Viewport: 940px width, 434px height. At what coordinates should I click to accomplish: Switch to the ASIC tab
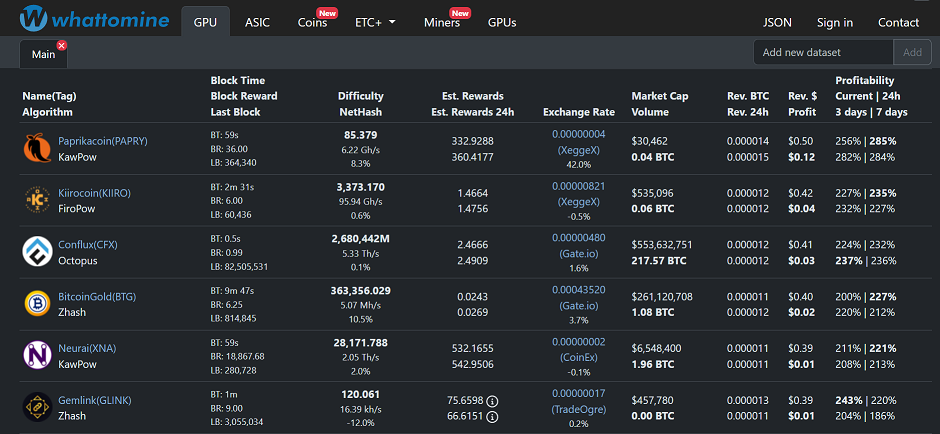257,22
